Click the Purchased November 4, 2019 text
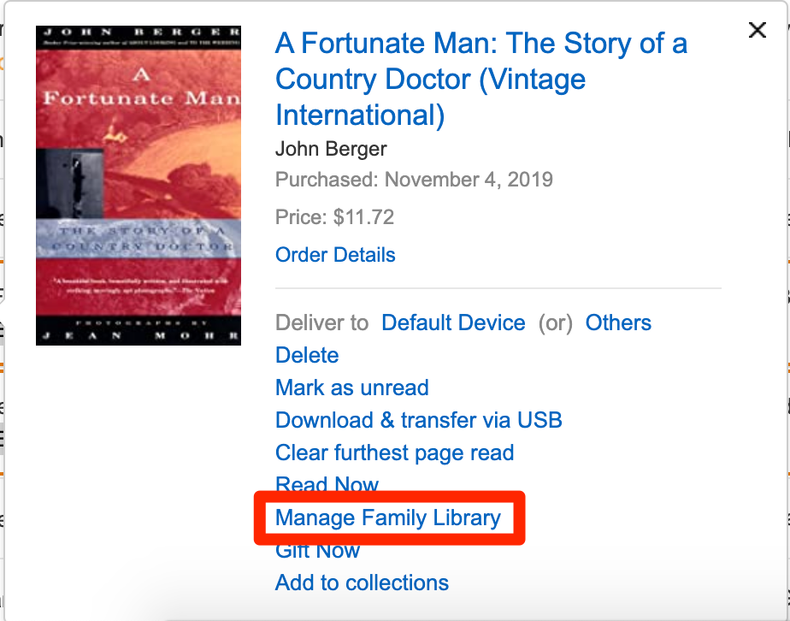 414,180
